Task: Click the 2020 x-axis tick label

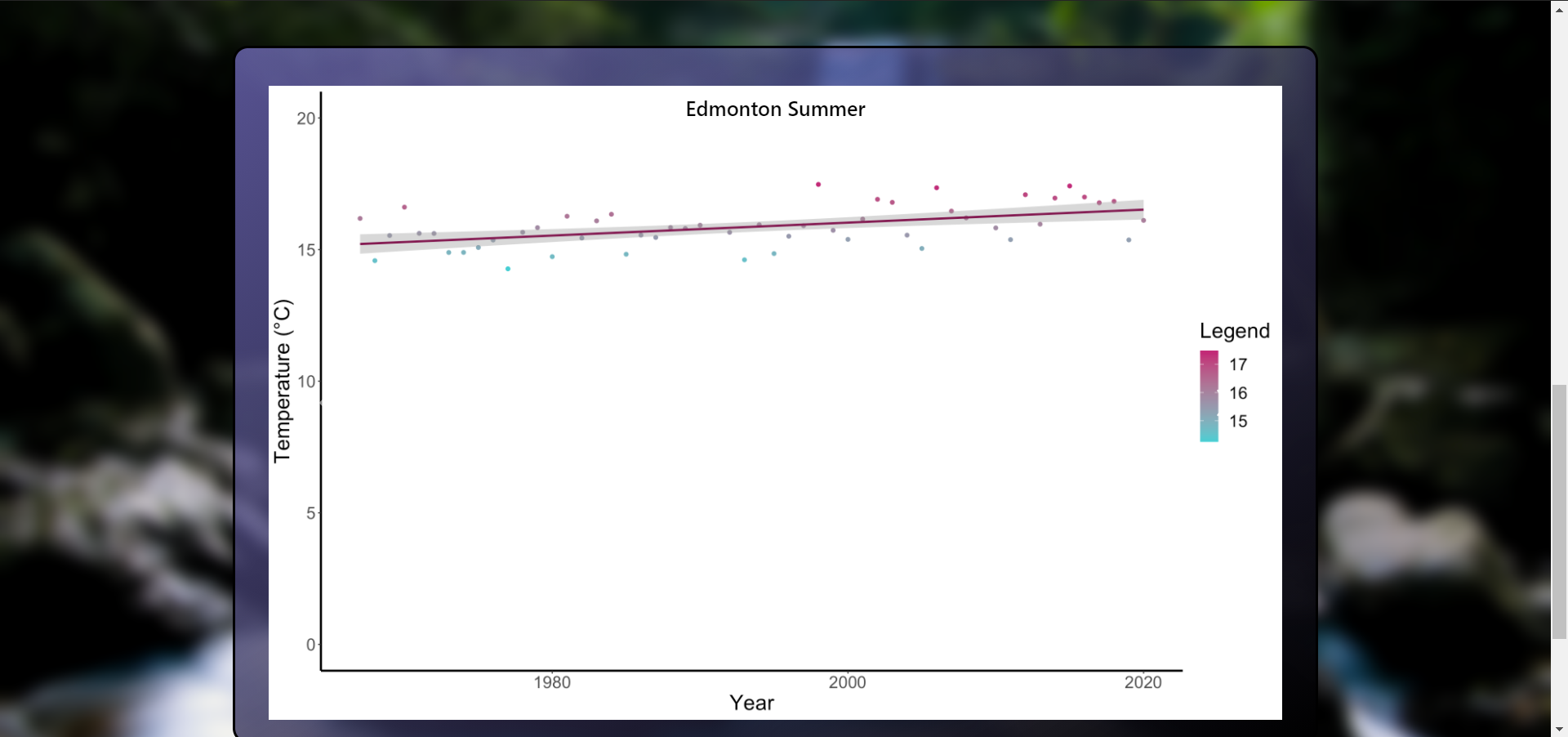Action: [x=1143, y=683]
